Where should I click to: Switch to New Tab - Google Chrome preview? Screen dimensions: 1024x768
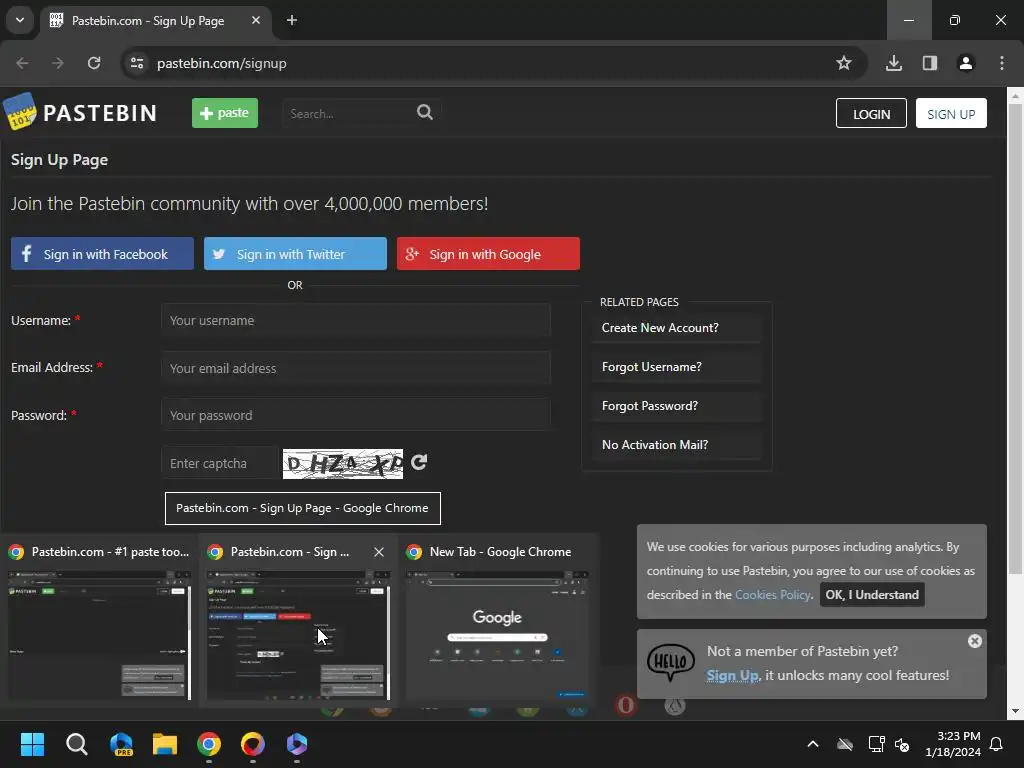pos(498,620)
